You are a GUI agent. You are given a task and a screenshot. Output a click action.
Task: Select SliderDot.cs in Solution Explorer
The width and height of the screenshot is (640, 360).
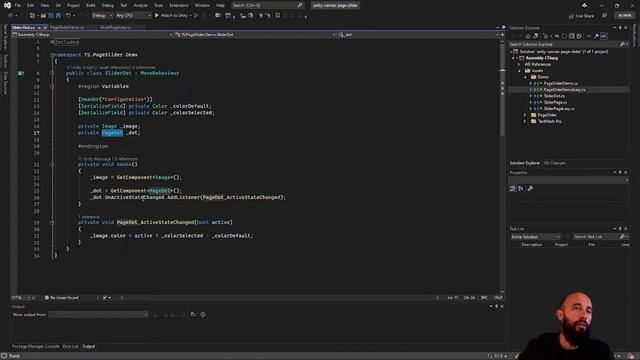click(x=554, y=96)
